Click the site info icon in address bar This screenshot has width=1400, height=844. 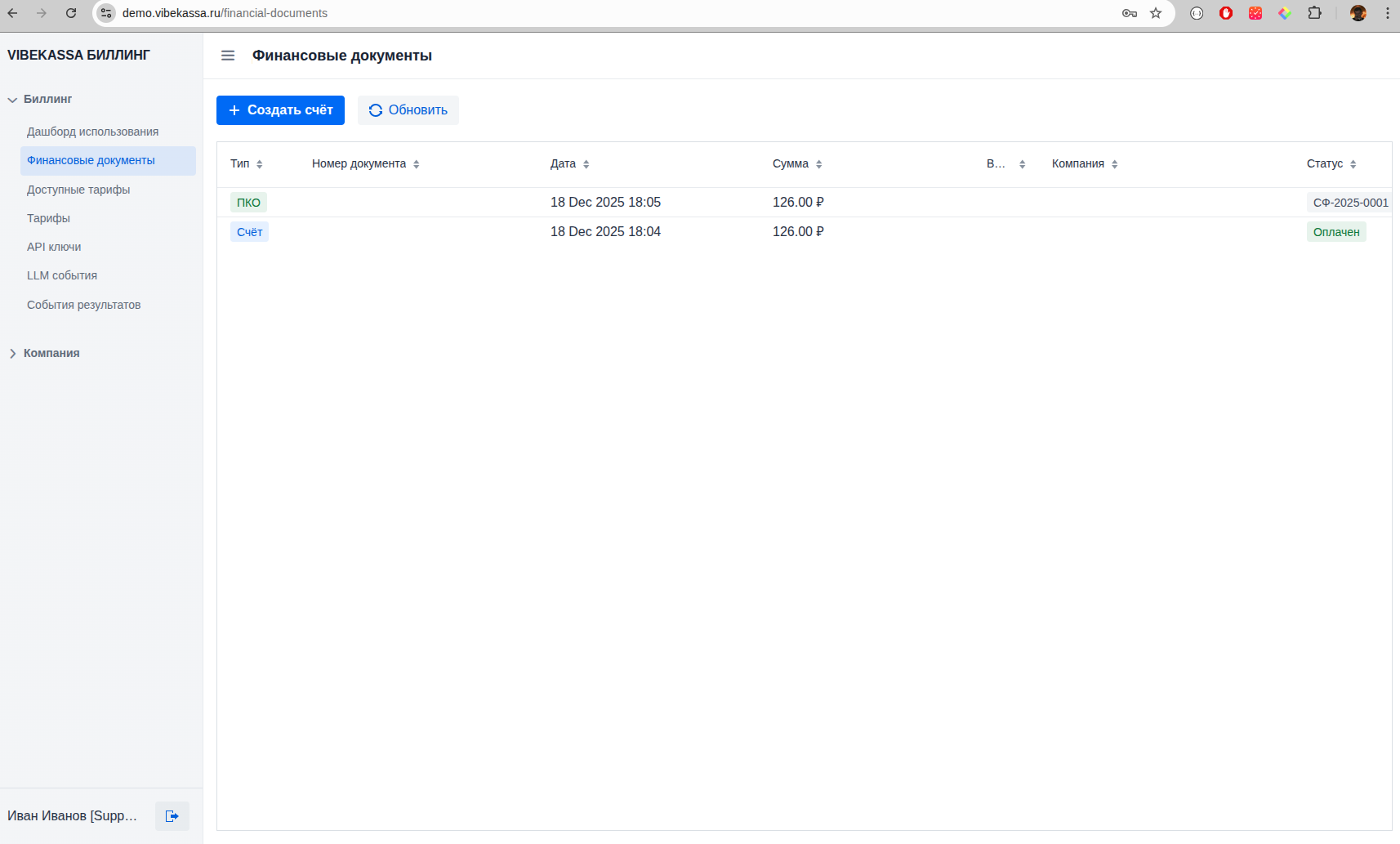(106, 13)
